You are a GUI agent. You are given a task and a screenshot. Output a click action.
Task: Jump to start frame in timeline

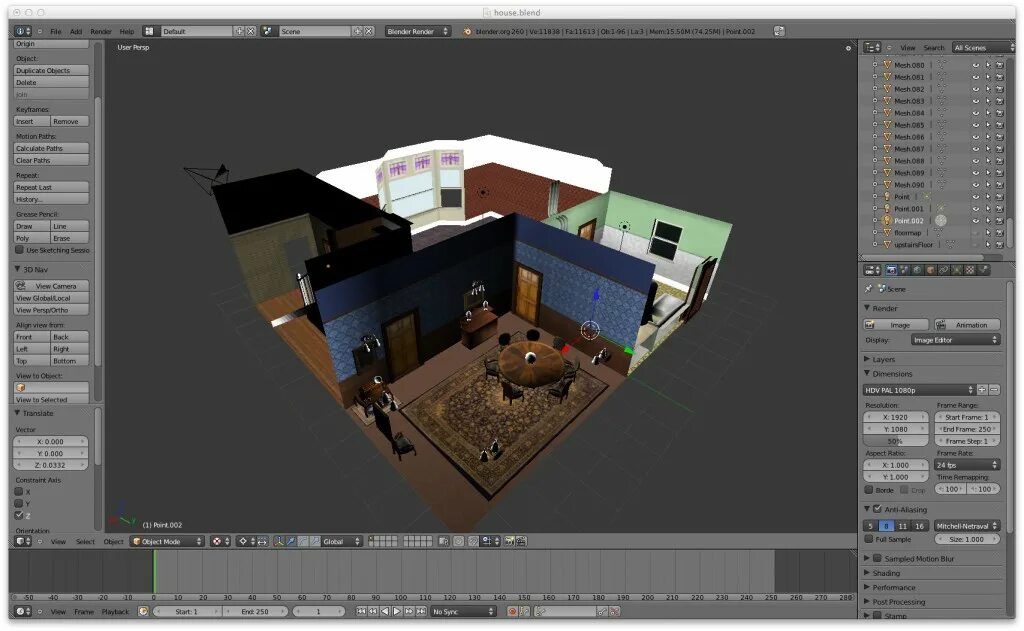(361, 611)
